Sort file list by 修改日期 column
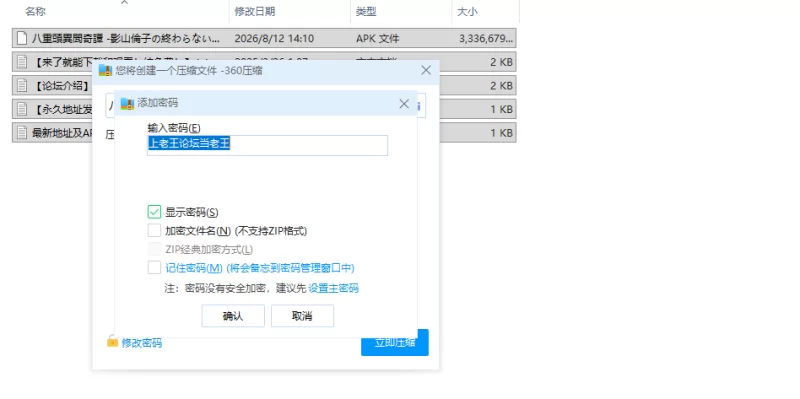This screenshot has width=800, height=399. pos(255,12)
